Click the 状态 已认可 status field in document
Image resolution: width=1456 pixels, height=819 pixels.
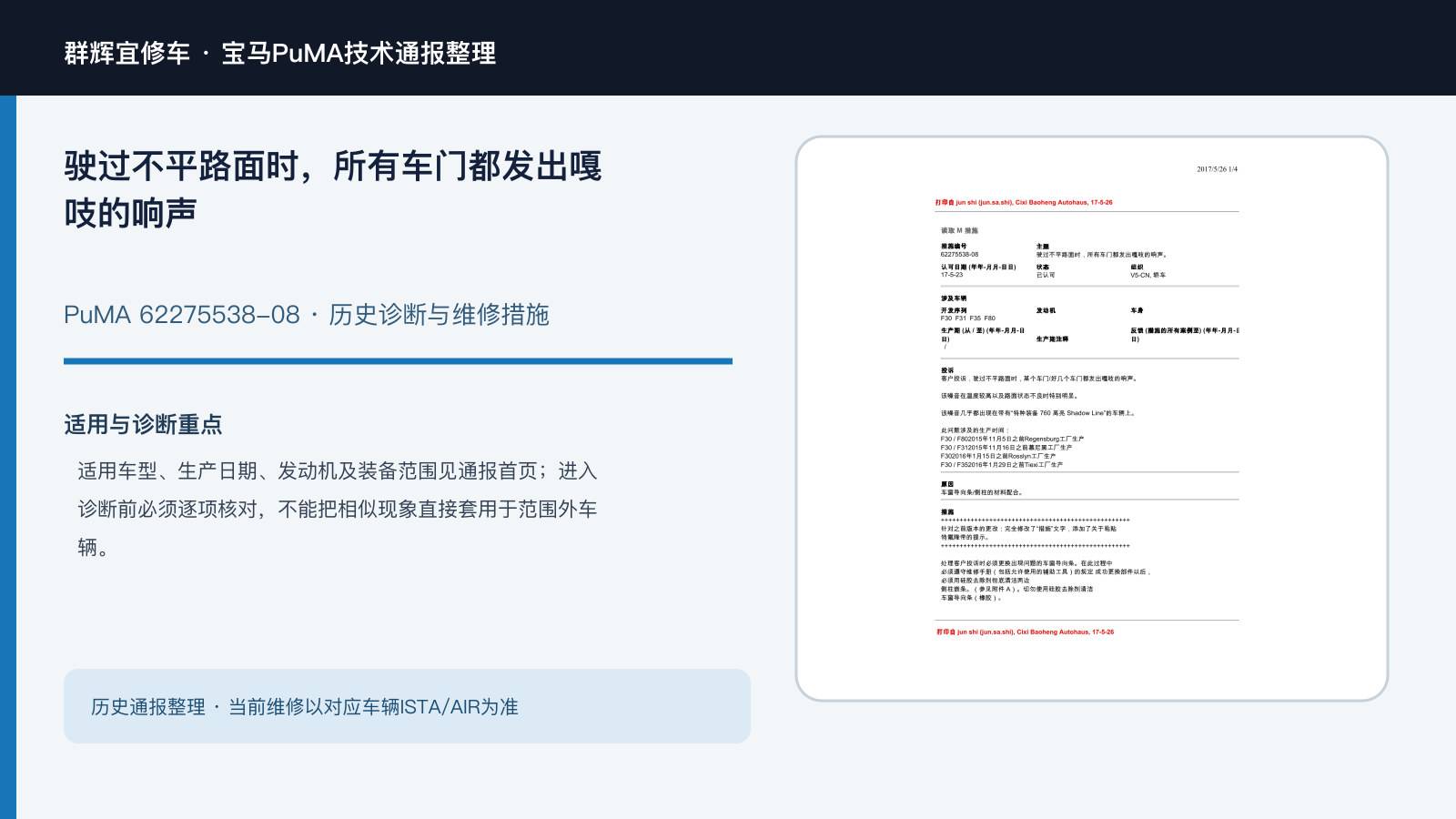[x=1046, y=271]
